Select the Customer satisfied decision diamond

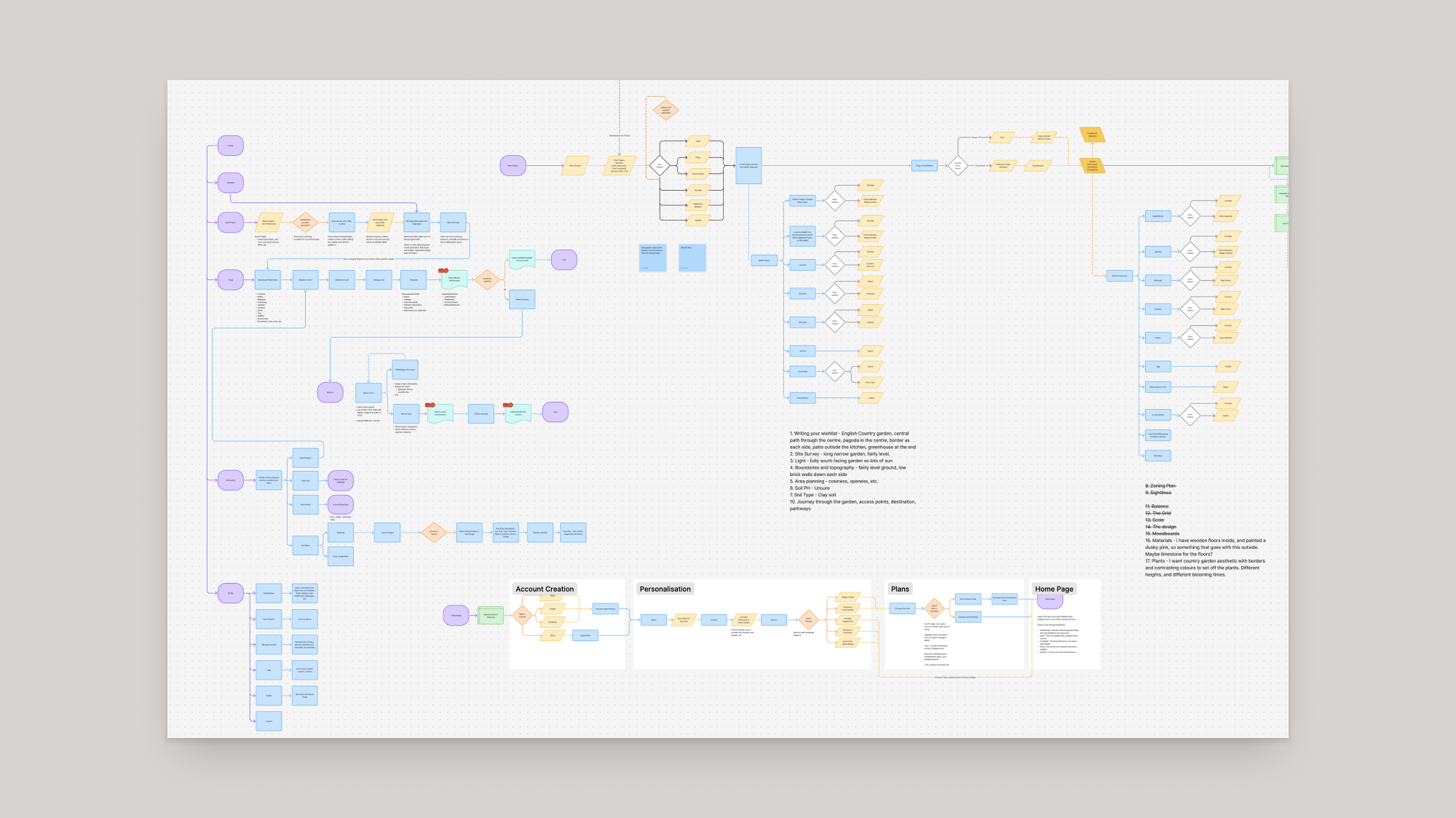(x=487, y=279)
